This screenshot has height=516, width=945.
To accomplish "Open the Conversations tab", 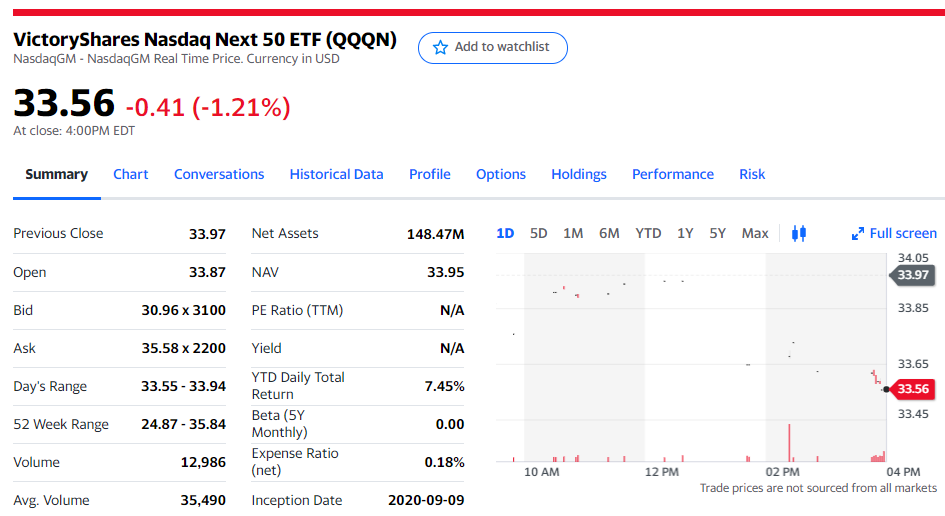I will click(x=219, y=174).
